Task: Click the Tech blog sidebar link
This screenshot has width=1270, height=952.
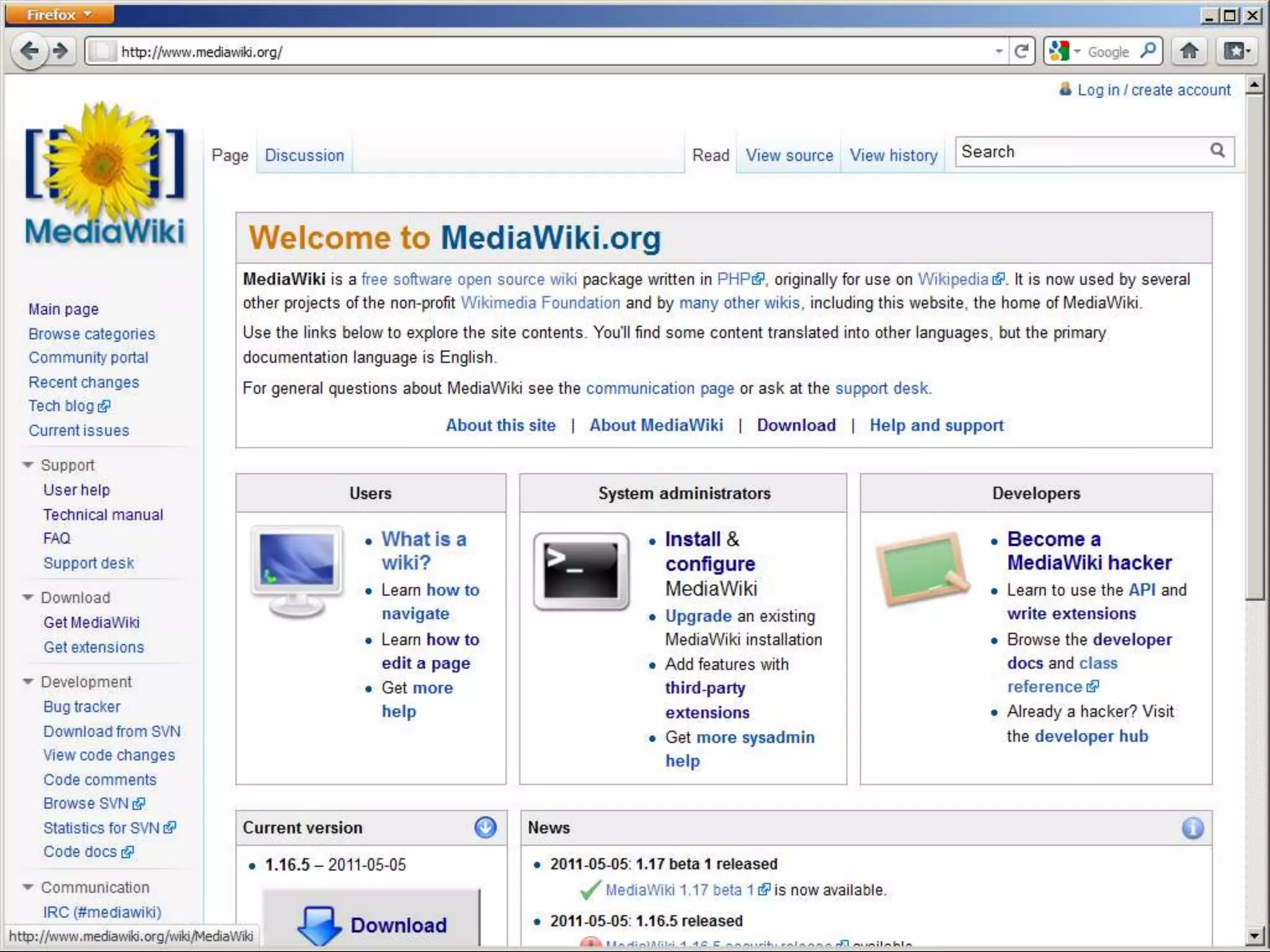Action: click(69, 406)
